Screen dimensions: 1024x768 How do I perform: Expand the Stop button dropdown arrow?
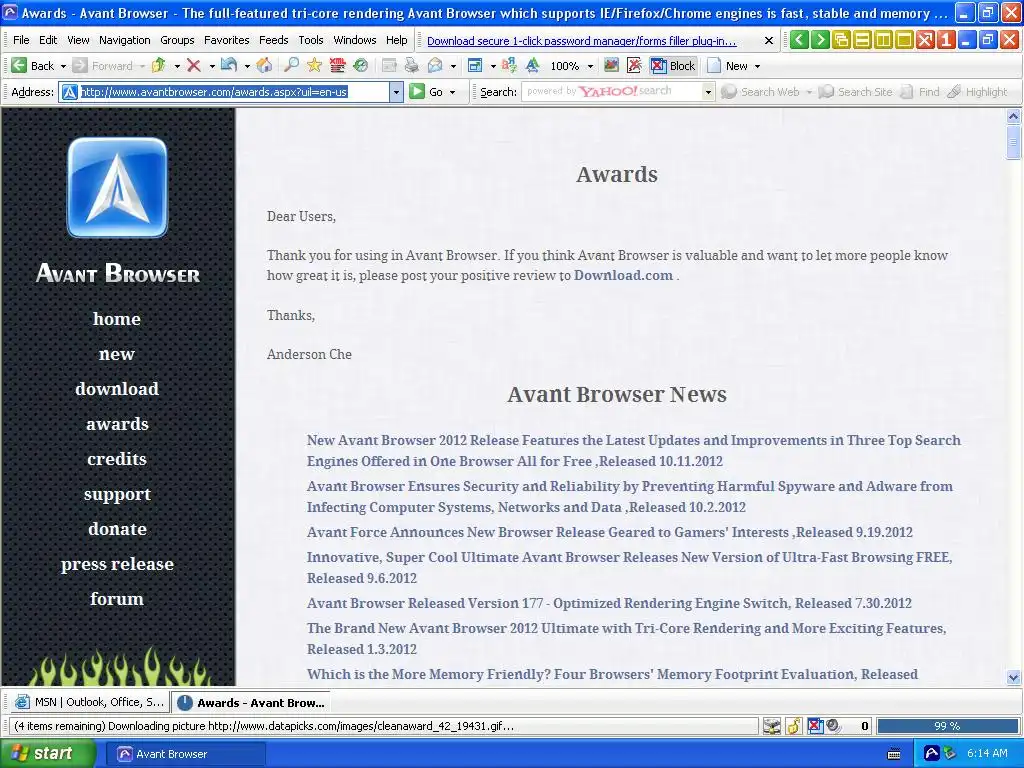[212, 66]
